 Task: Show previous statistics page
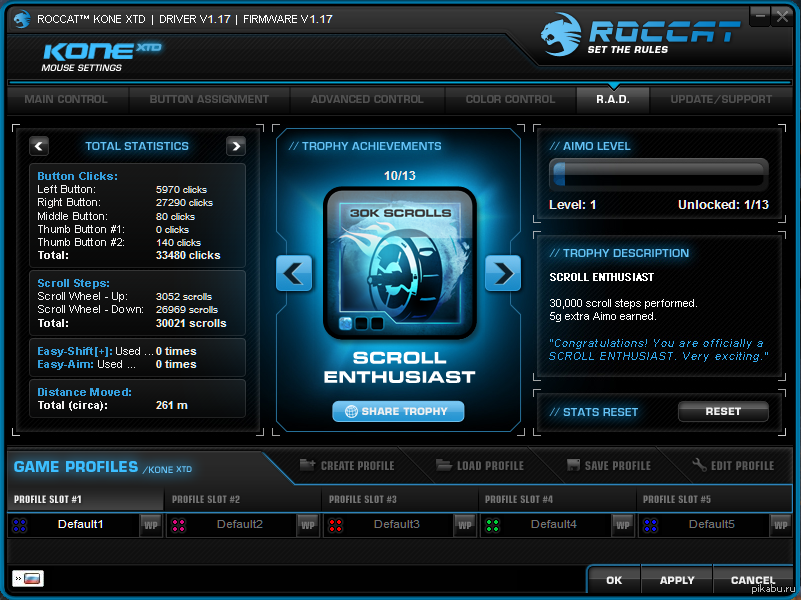pos(39,146)
